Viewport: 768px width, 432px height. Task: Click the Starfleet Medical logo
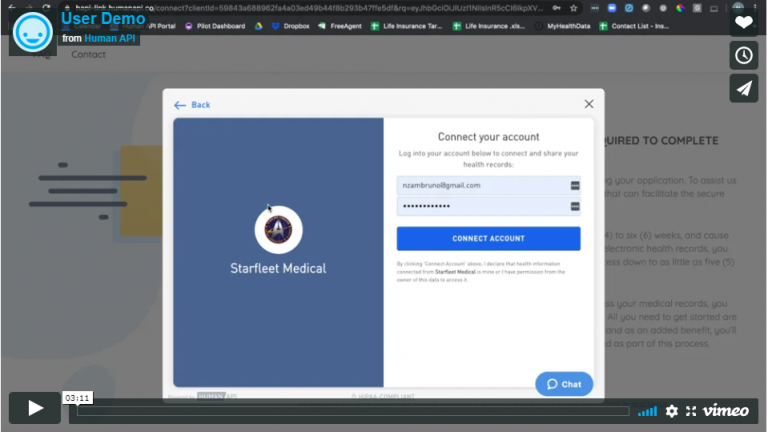[278, 230]
